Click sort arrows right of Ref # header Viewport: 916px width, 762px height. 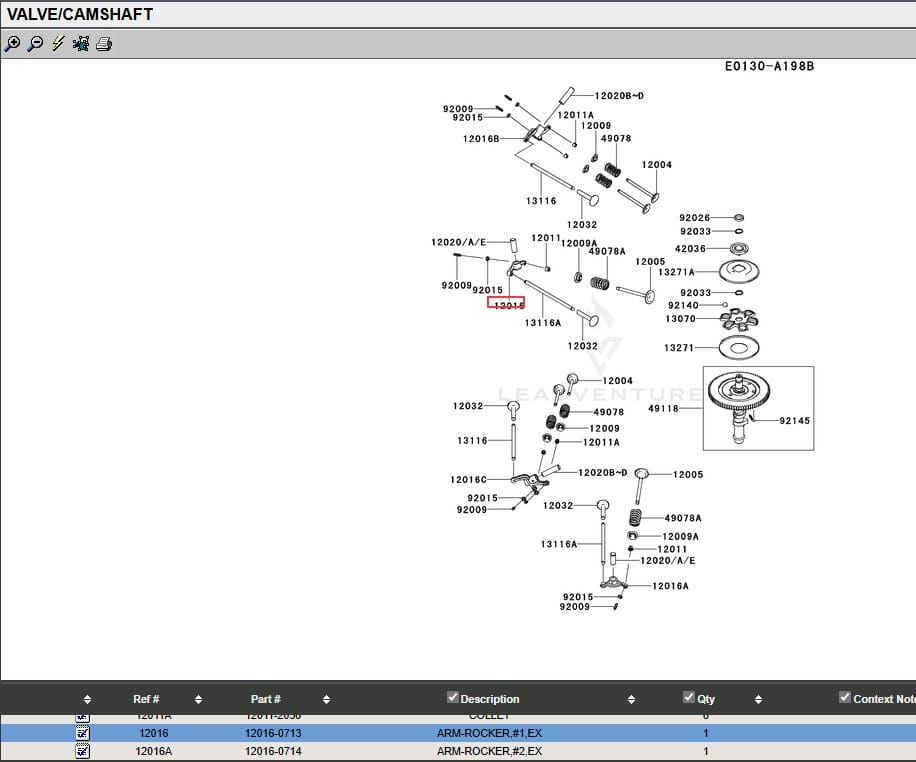198,699
